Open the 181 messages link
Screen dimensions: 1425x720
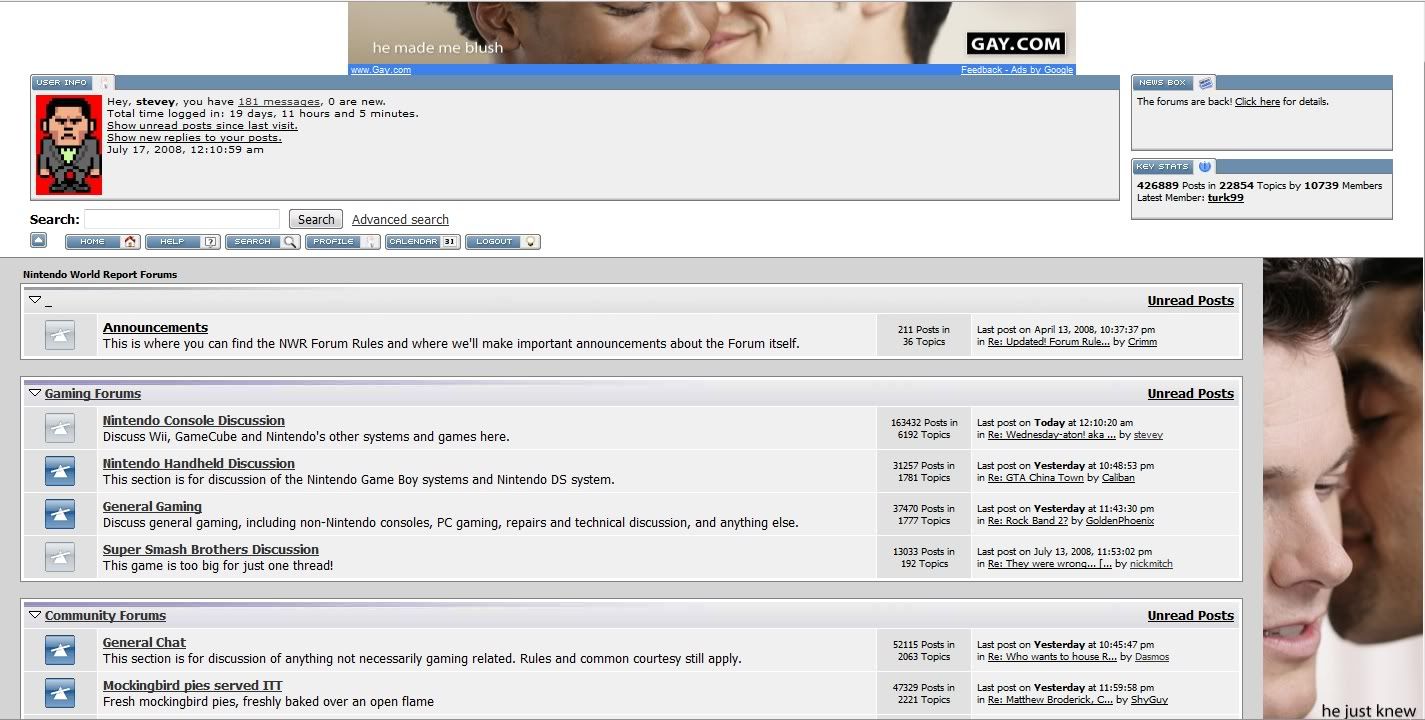[x=279, y=102]
